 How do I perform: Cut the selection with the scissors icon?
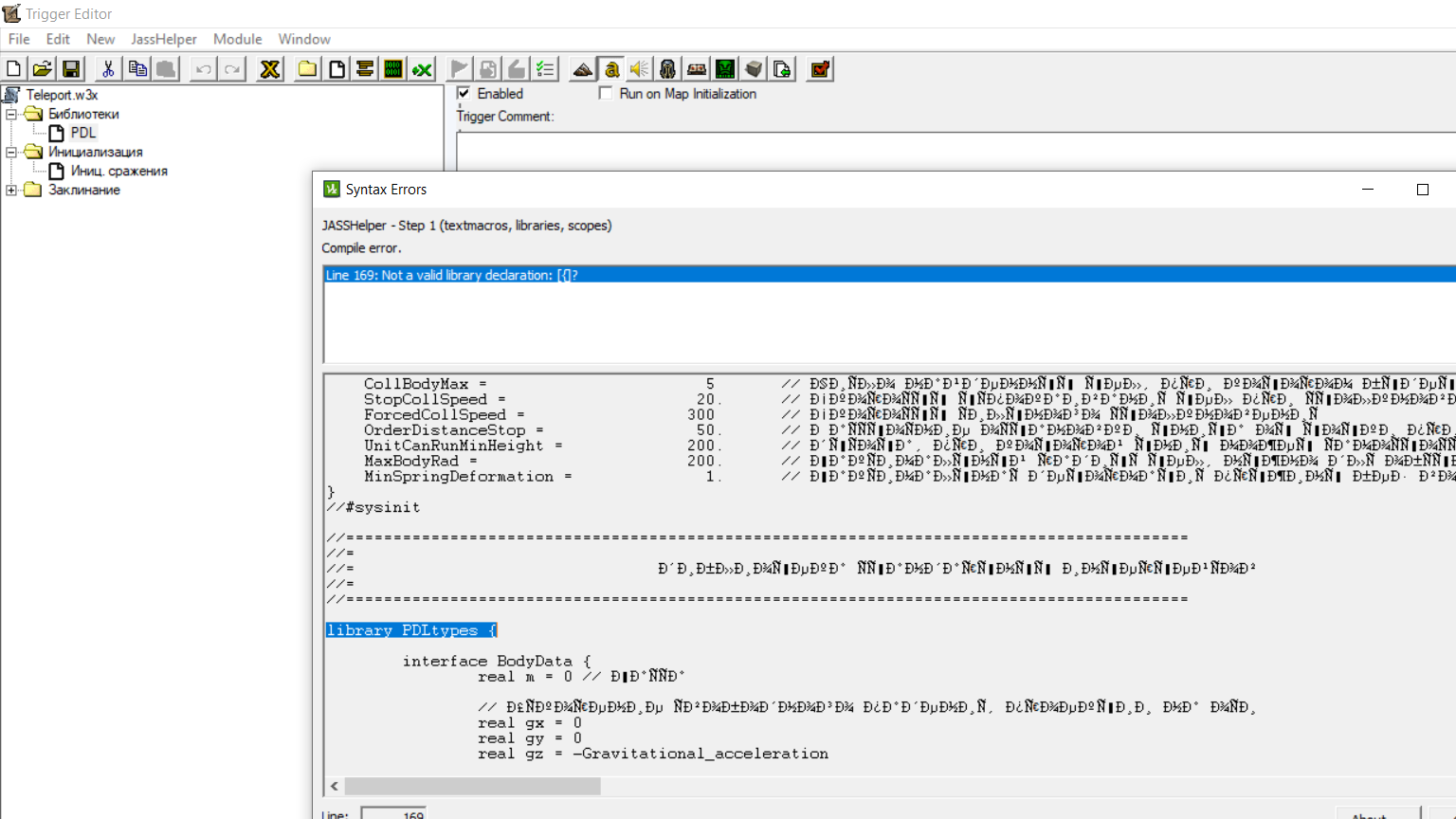(108, 69)
